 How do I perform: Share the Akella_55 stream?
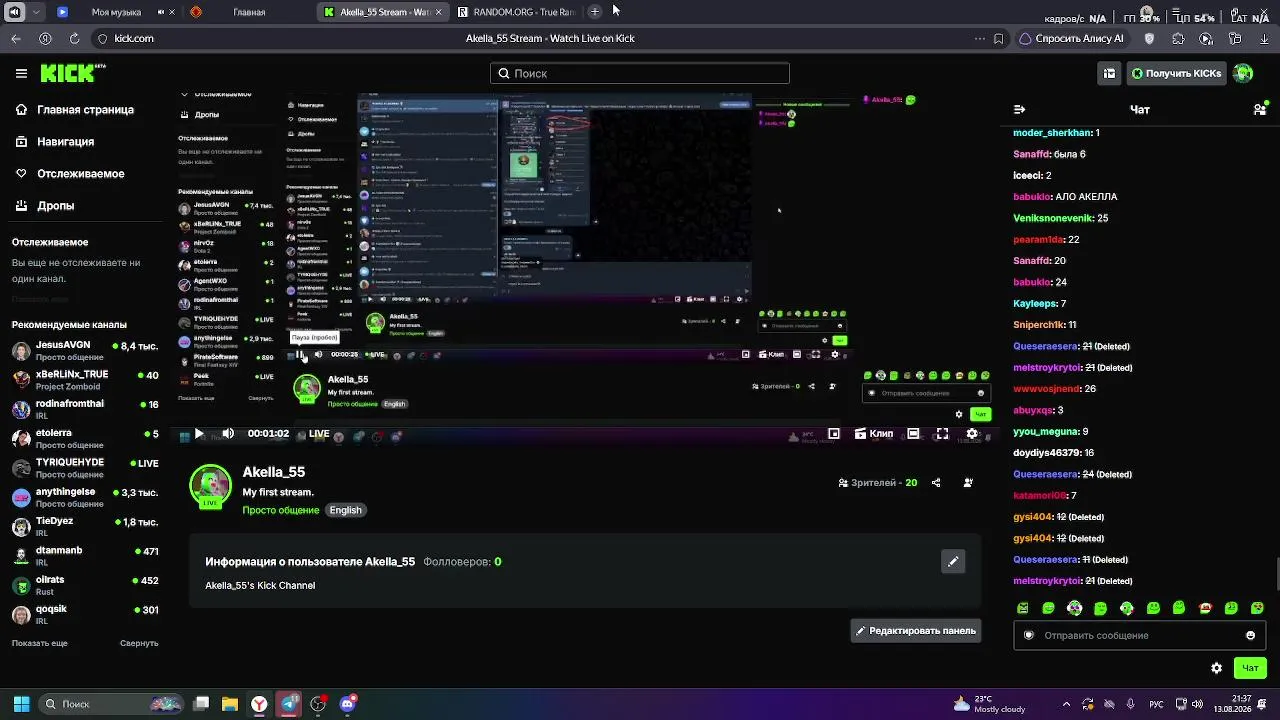point(936,483)
